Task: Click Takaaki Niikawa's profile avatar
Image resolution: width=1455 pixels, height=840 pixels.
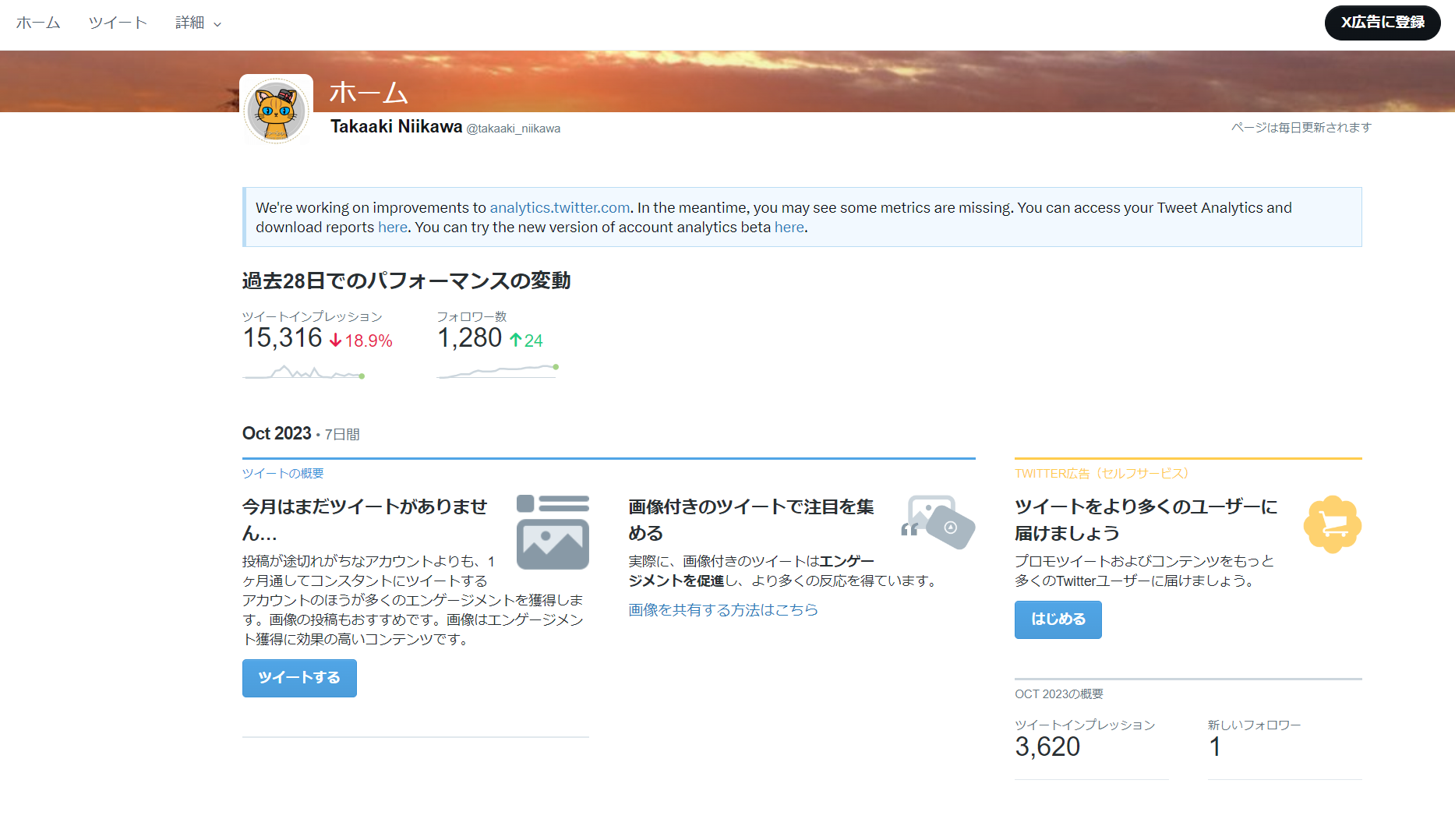Action: point(276,111)
